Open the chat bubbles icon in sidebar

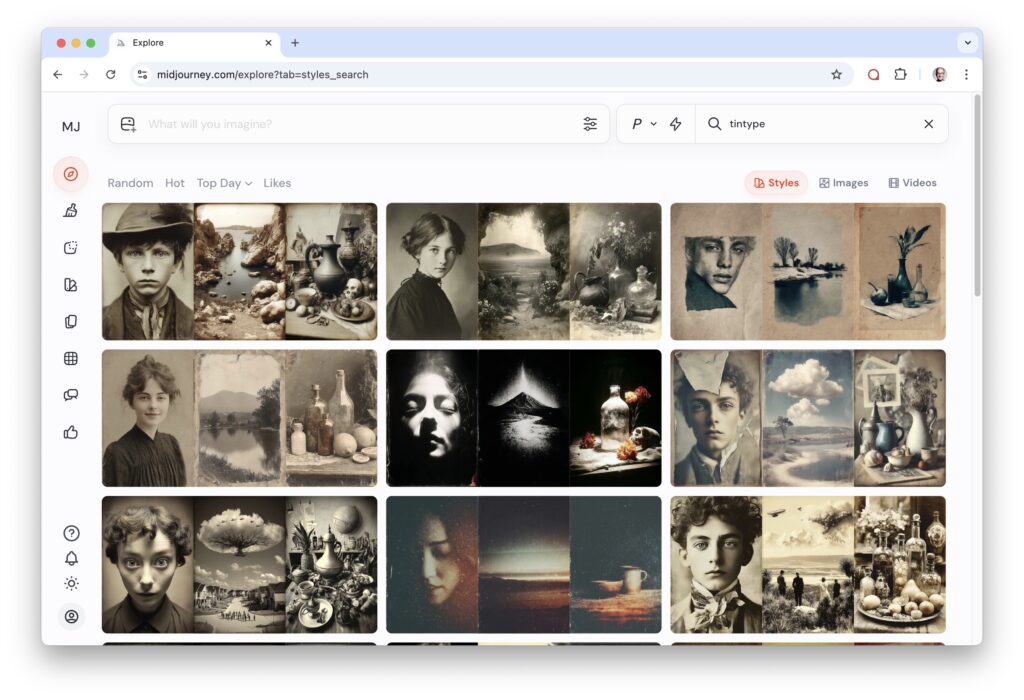coord(70,395)
